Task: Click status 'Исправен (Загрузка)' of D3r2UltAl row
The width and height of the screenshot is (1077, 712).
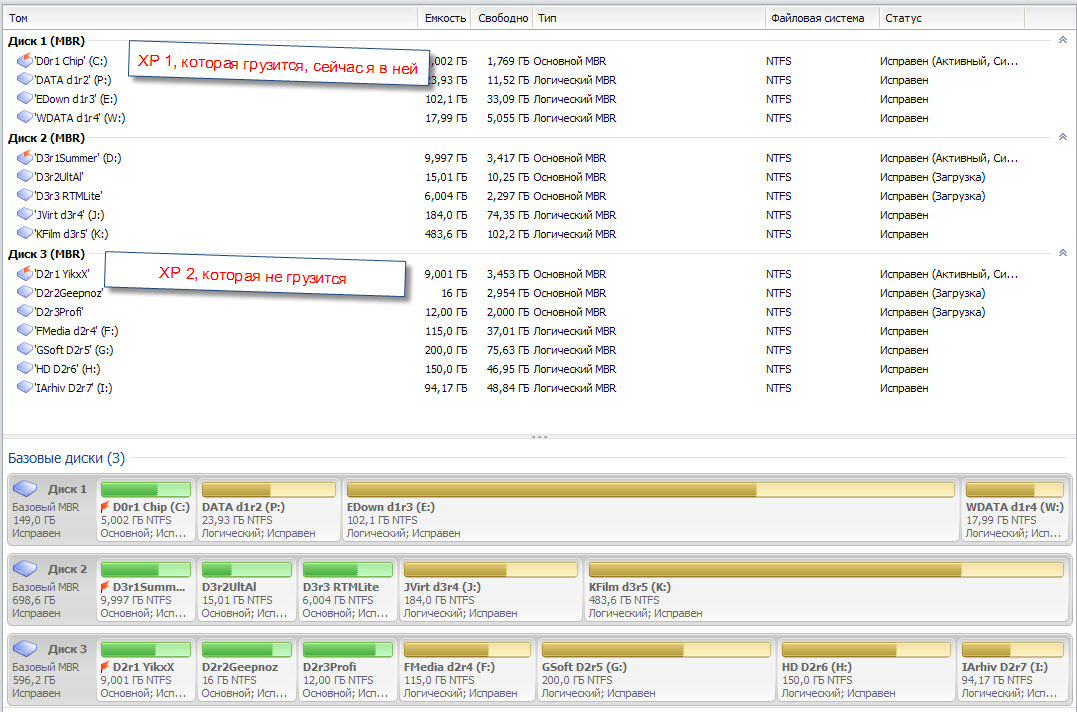Action: point(932,177)
